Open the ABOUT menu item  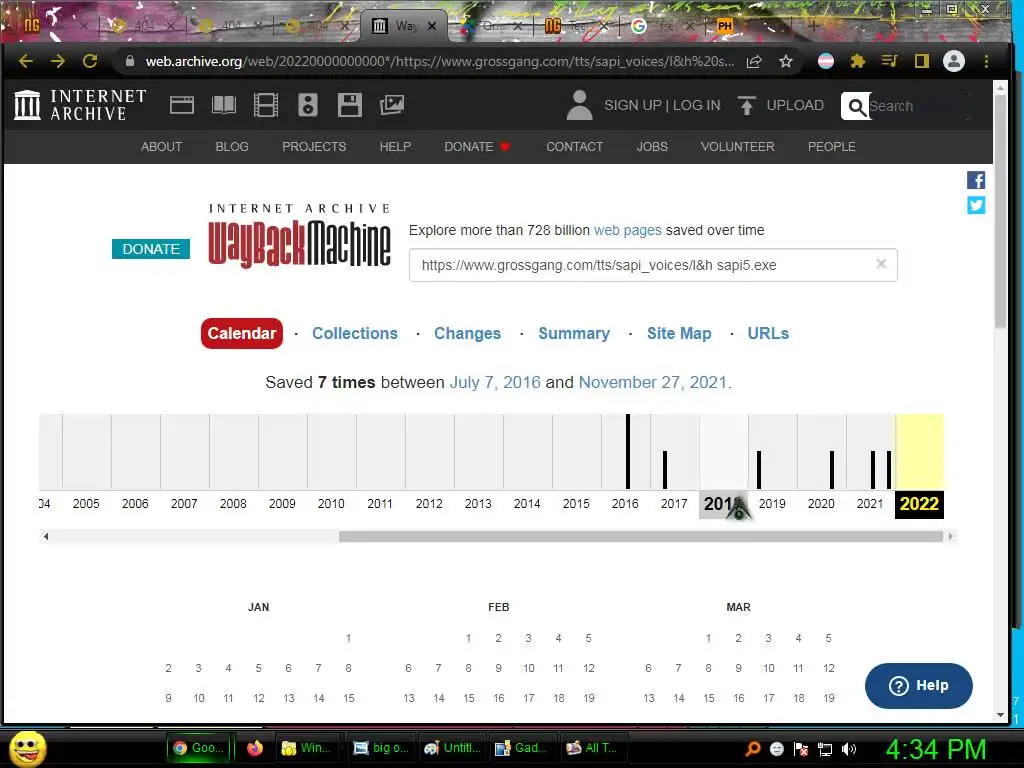(161, 146)
